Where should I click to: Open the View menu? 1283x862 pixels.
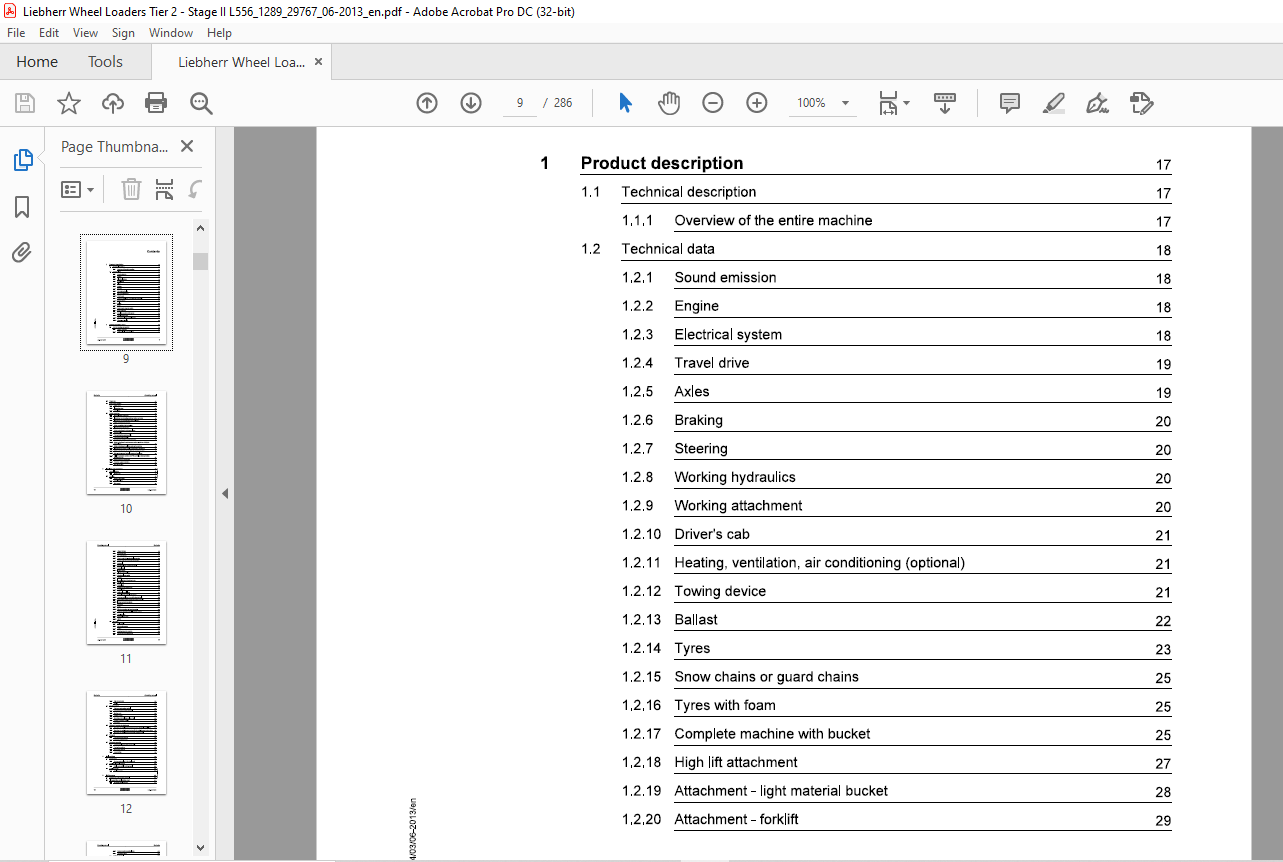[x=85, y=33]
